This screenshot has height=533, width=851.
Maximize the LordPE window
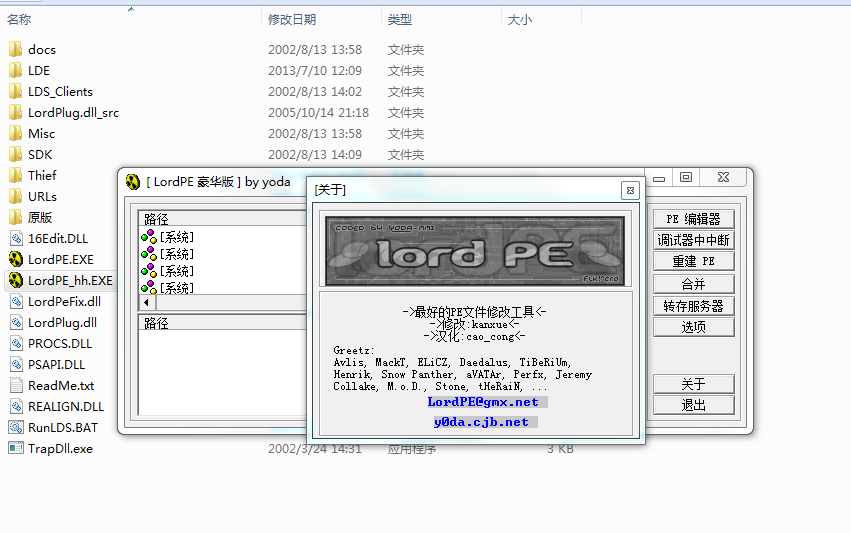[686, 177]
